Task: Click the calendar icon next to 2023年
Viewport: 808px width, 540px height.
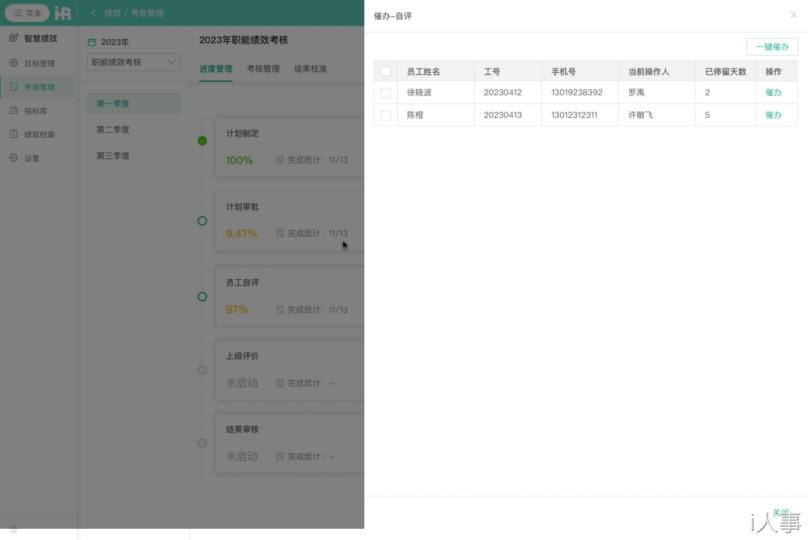Action: click(92, 42)
